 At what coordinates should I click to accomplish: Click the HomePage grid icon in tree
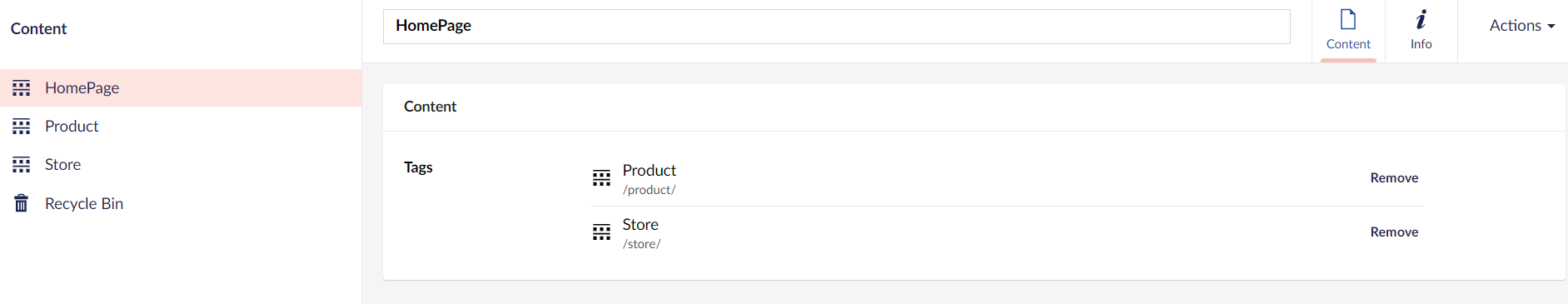tap(22, 87)
